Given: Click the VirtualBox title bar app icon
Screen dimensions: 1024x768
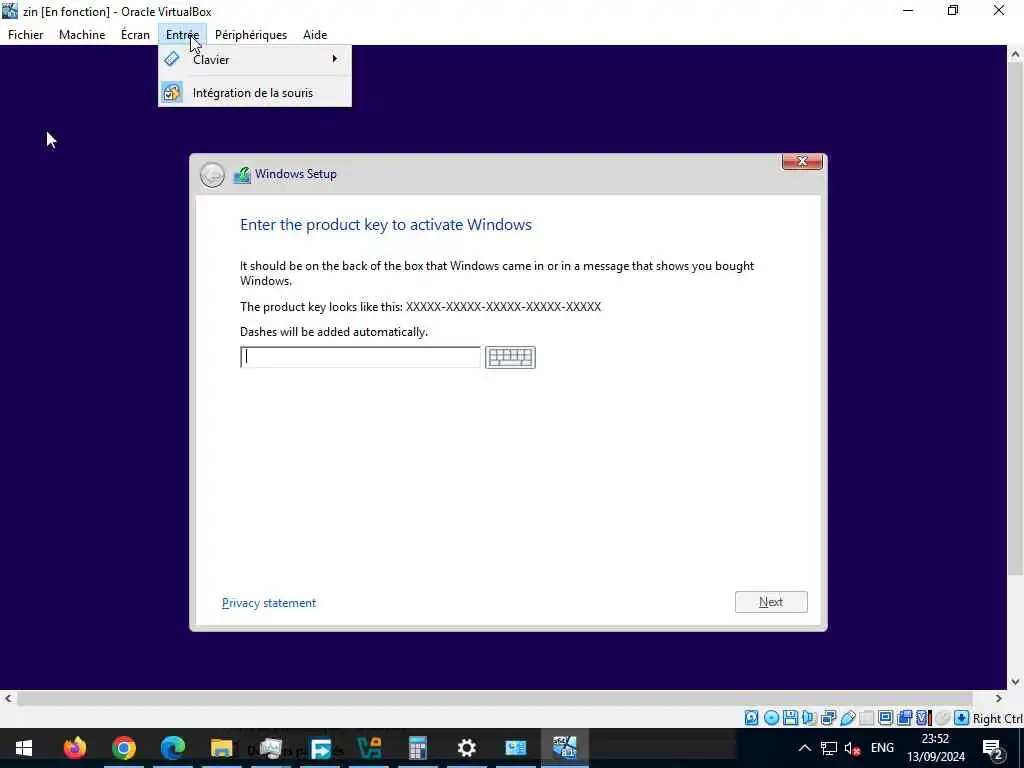Looking at the screenshot, I should (x=10, y=10).
